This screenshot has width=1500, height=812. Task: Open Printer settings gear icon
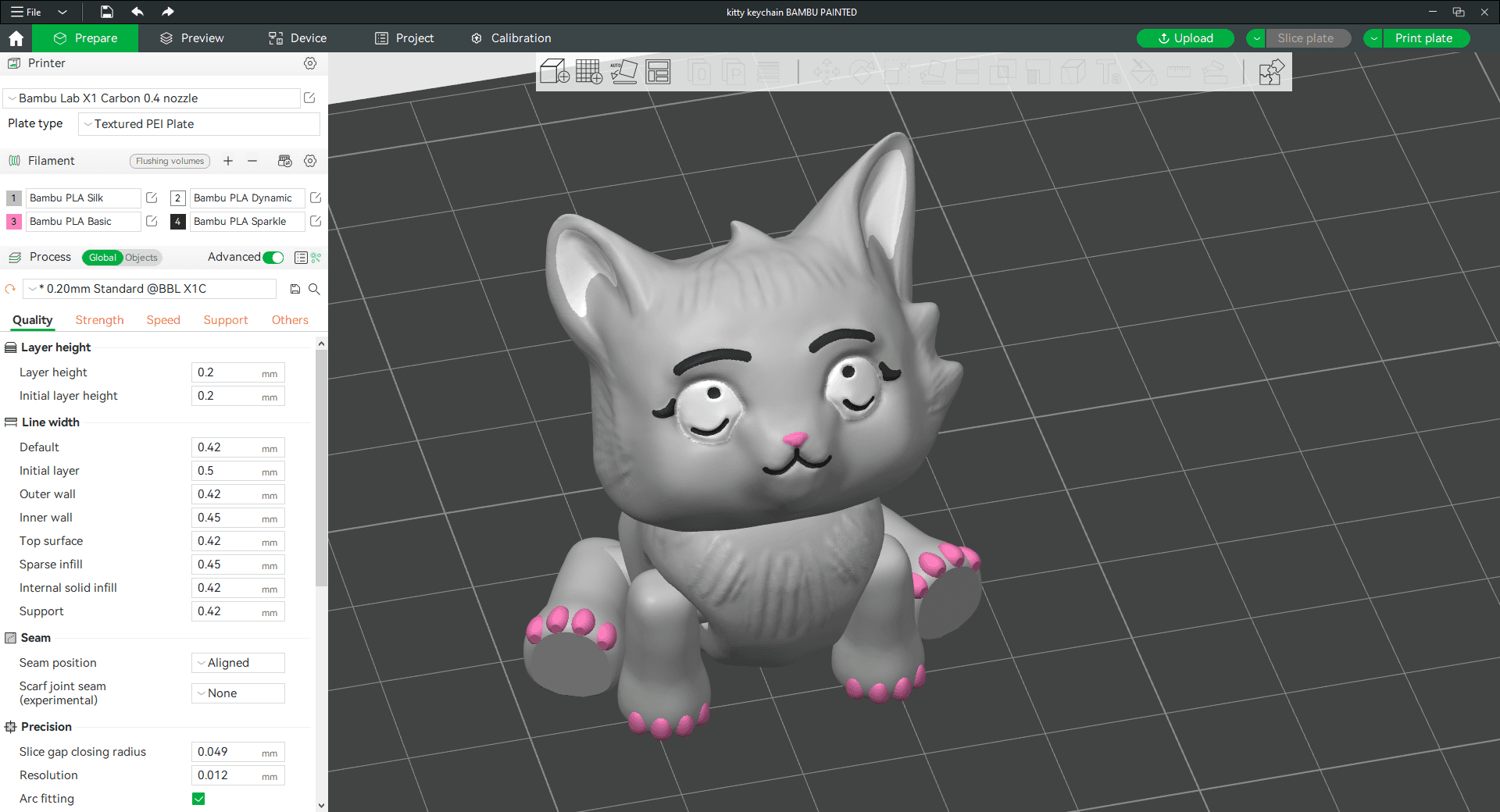310,63
